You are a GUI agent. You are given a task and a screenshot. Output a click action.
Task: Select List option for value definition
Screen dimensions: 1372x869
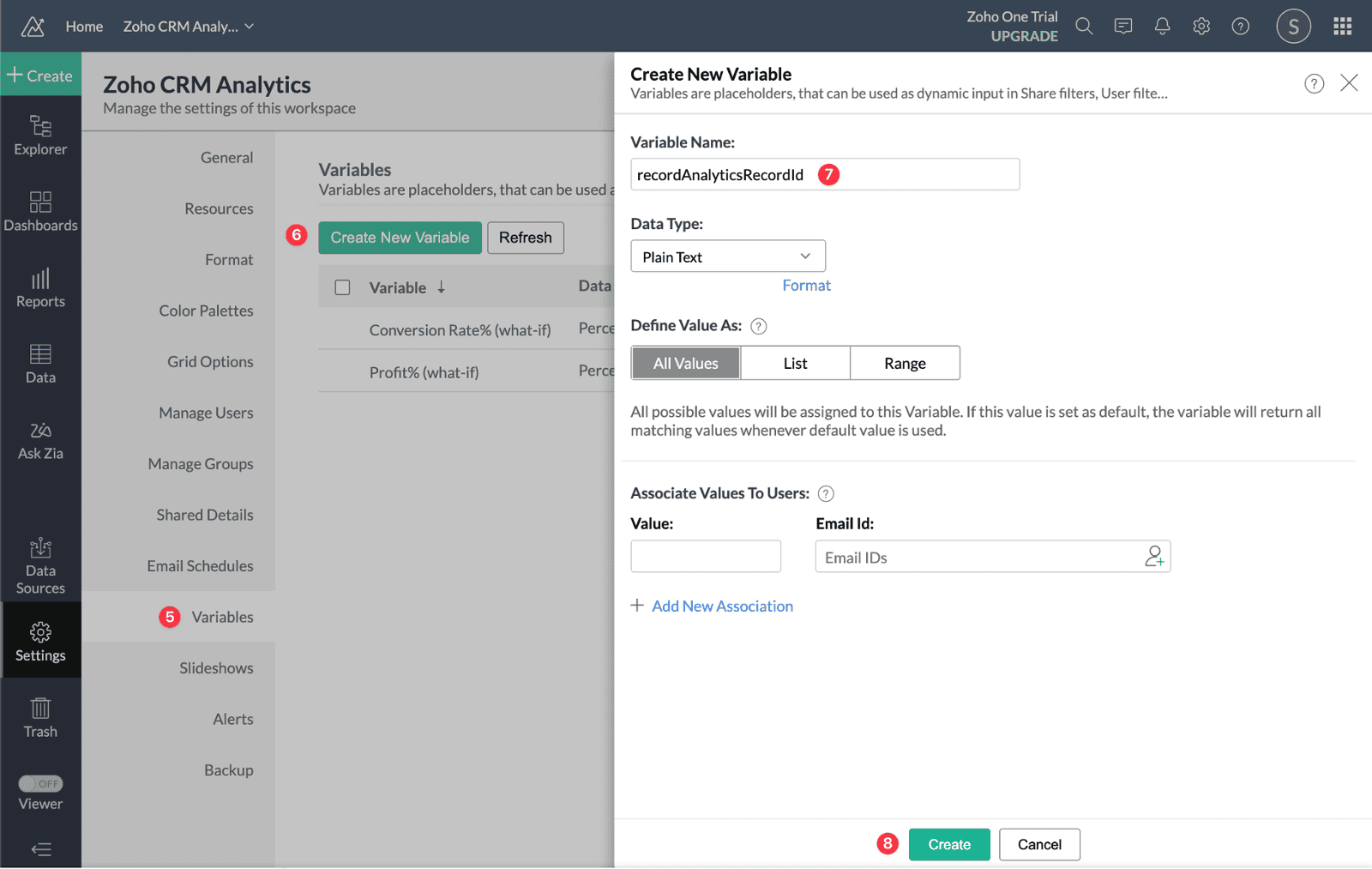796,363
